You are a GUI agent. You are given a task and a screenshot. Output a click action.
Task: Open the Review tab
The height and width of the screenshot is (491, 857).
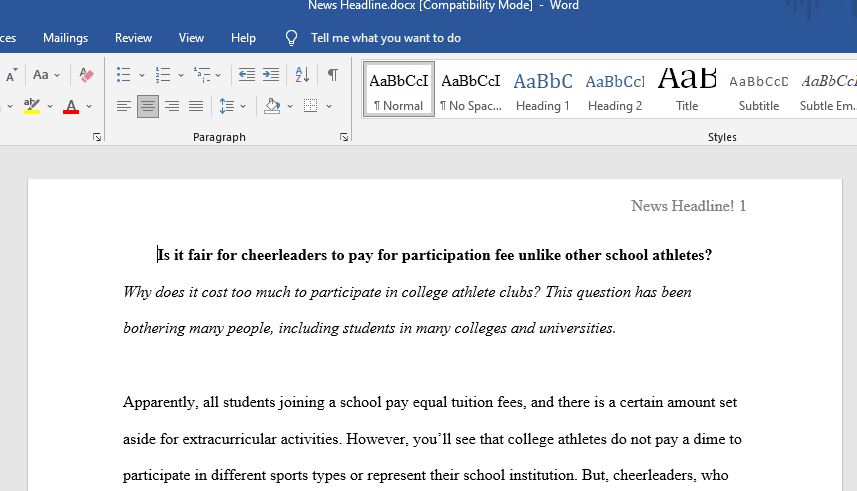(x=133, y=38)
